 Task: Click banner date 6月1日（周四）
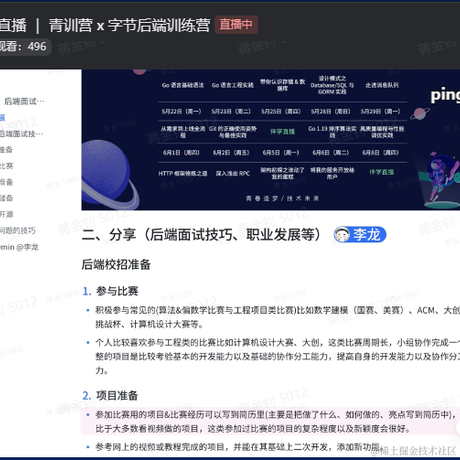coord(181,153)
